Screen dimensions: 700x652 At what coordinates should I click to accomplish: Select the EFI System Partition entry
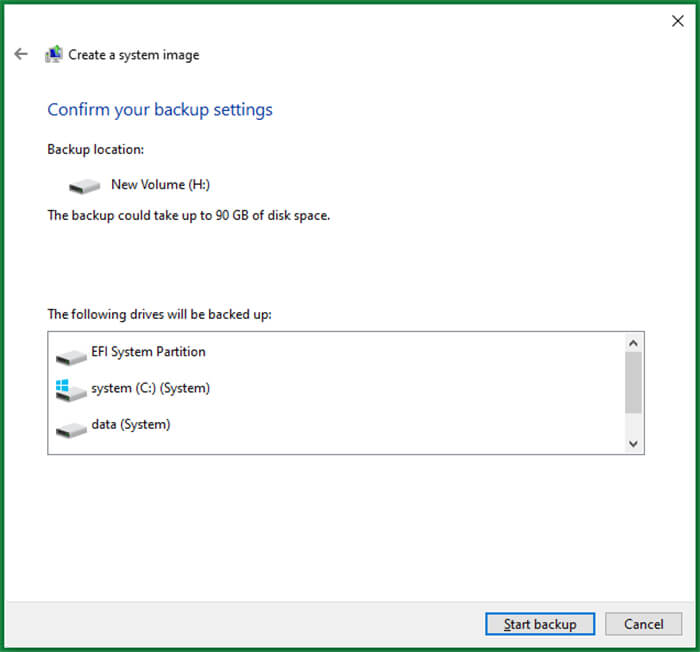tap(148, 352)
